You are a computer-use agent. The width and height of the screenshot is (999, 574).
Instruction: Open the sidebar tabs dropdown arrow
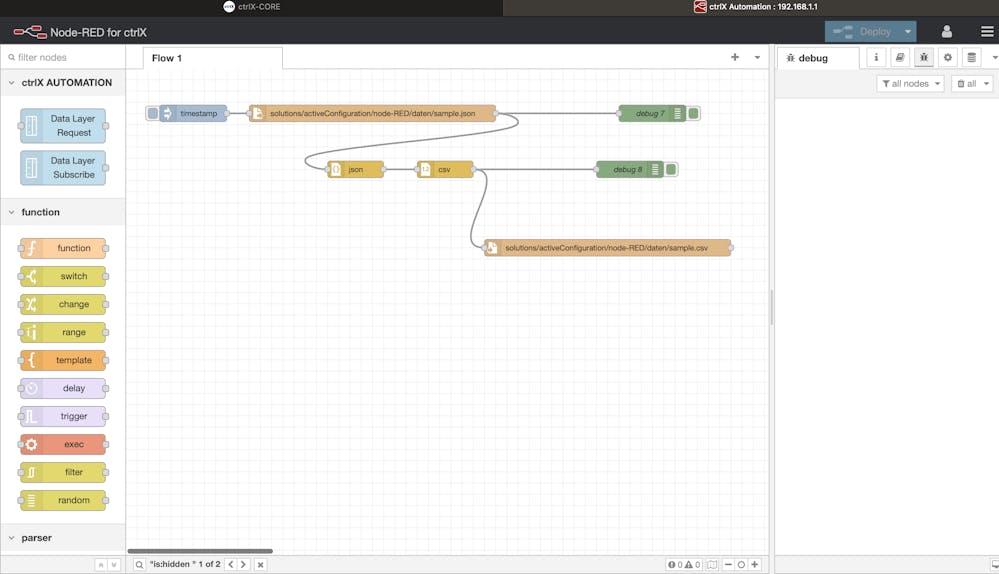click(995, 57)
